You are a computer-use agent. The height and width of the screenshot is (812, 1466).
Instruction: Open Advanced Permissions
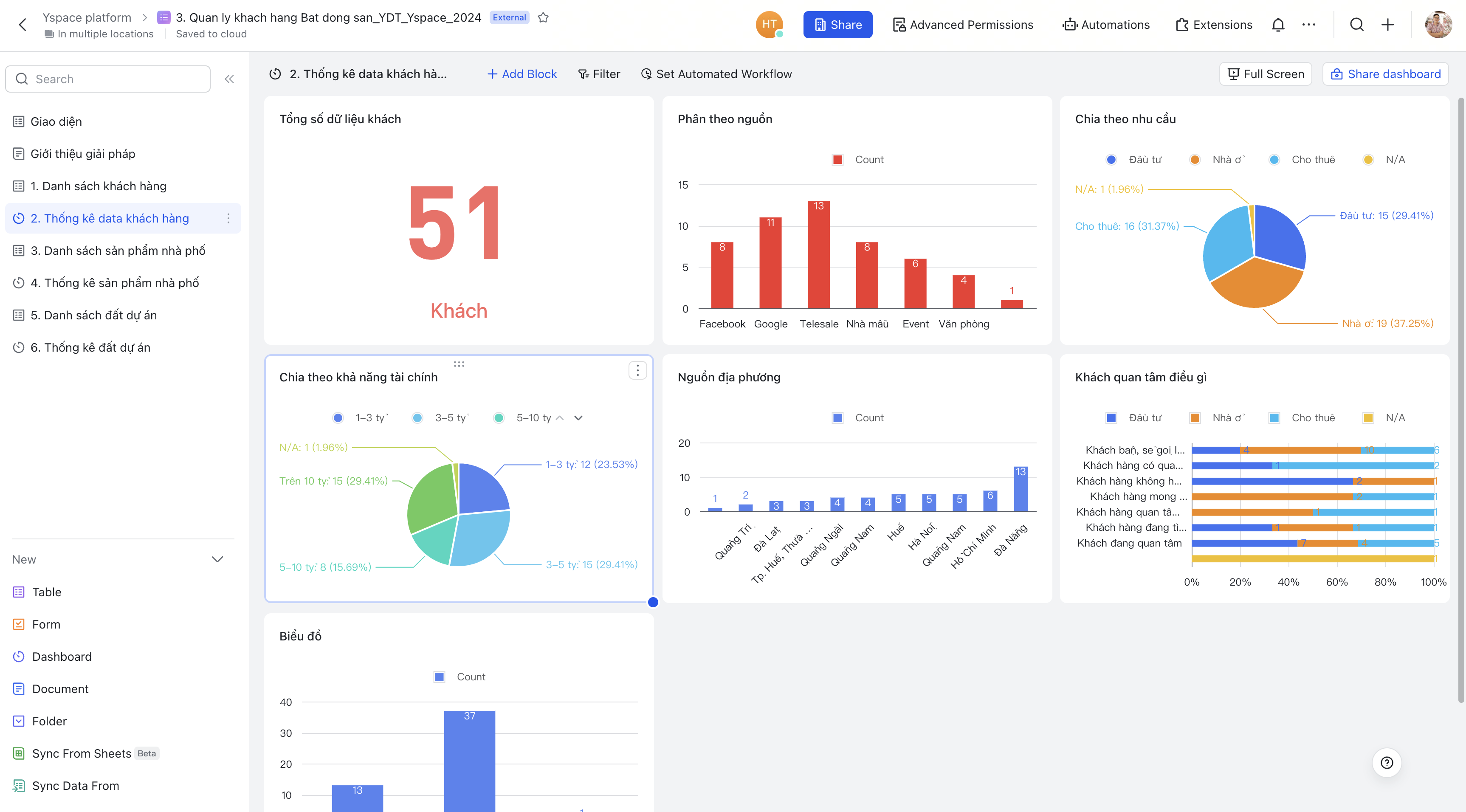tap(963, 25)
